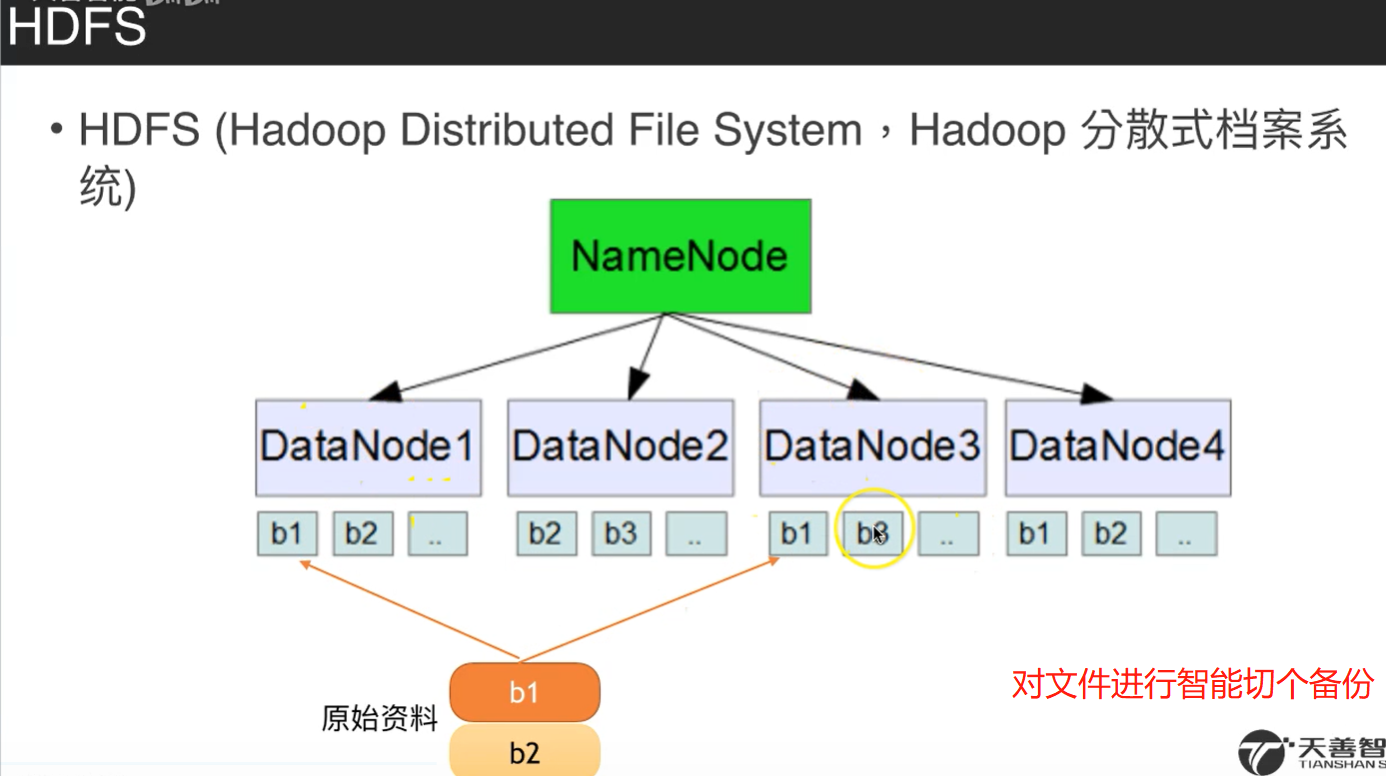This screenshot has height=776, width=1386.
Task: Click the red 对文件进行智能切个备份 caption
Action: (x=1193, y=685)
